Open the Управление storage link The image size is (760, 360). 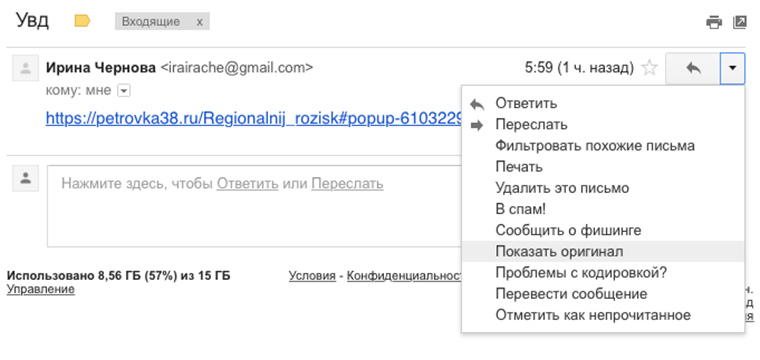point(41,290)
